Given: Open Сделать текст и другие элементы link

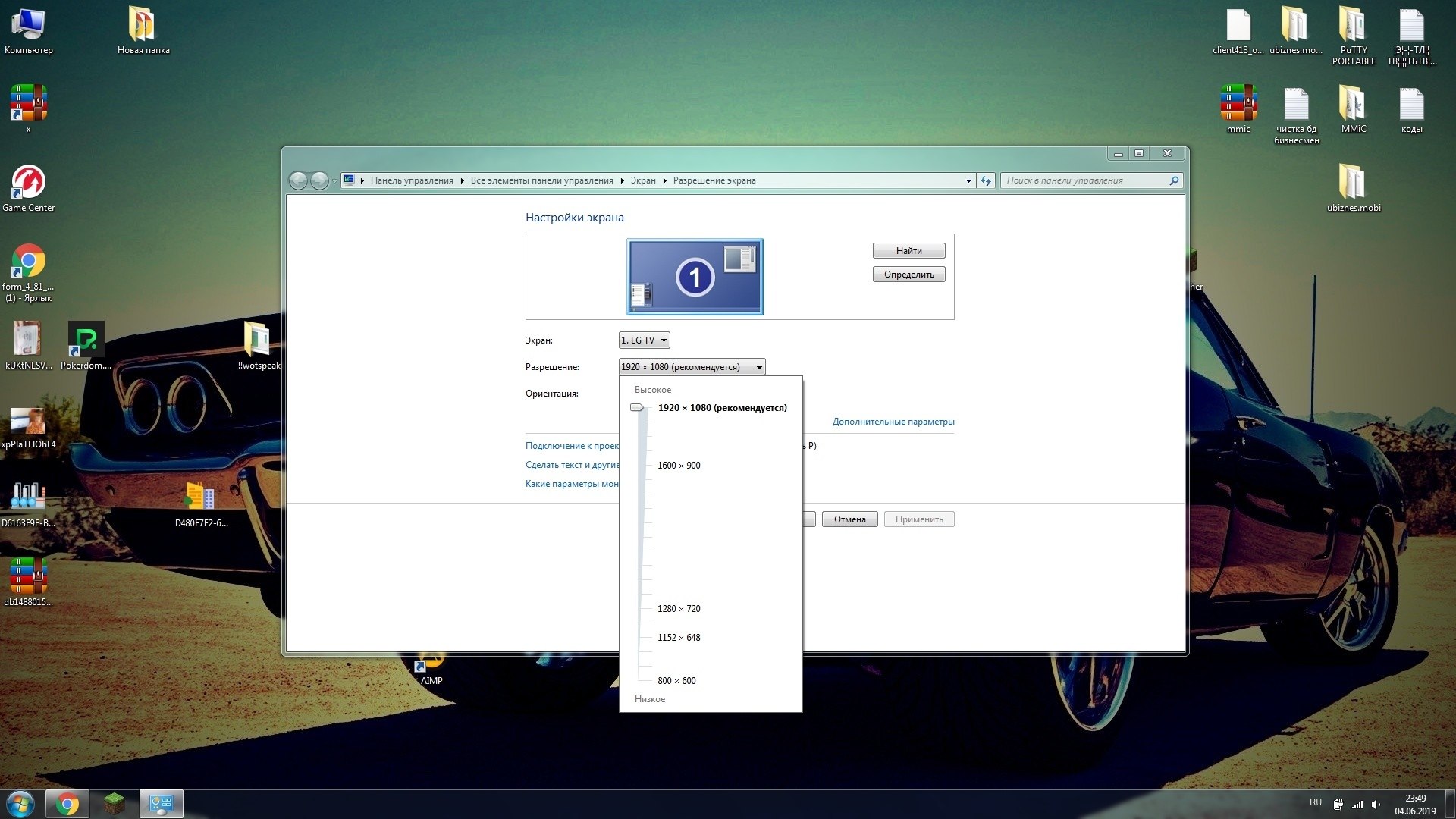Looking at the screenshot, I should [573, 465].
